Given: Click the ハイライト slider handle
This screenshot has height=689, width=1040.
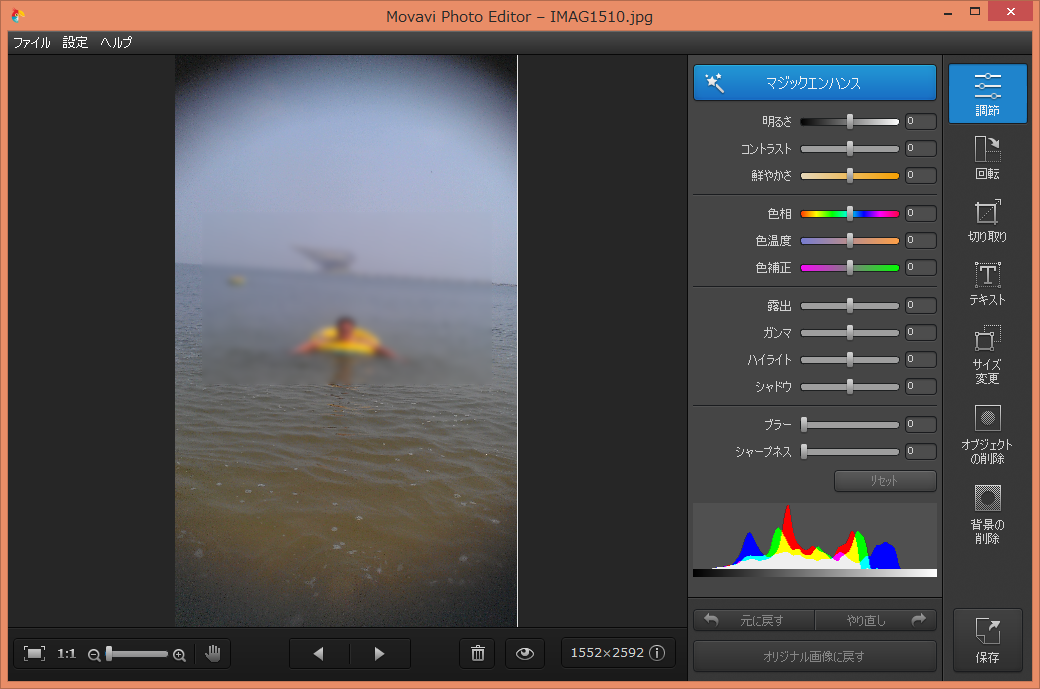Looking at the screenshot, I should coord(850,360).
